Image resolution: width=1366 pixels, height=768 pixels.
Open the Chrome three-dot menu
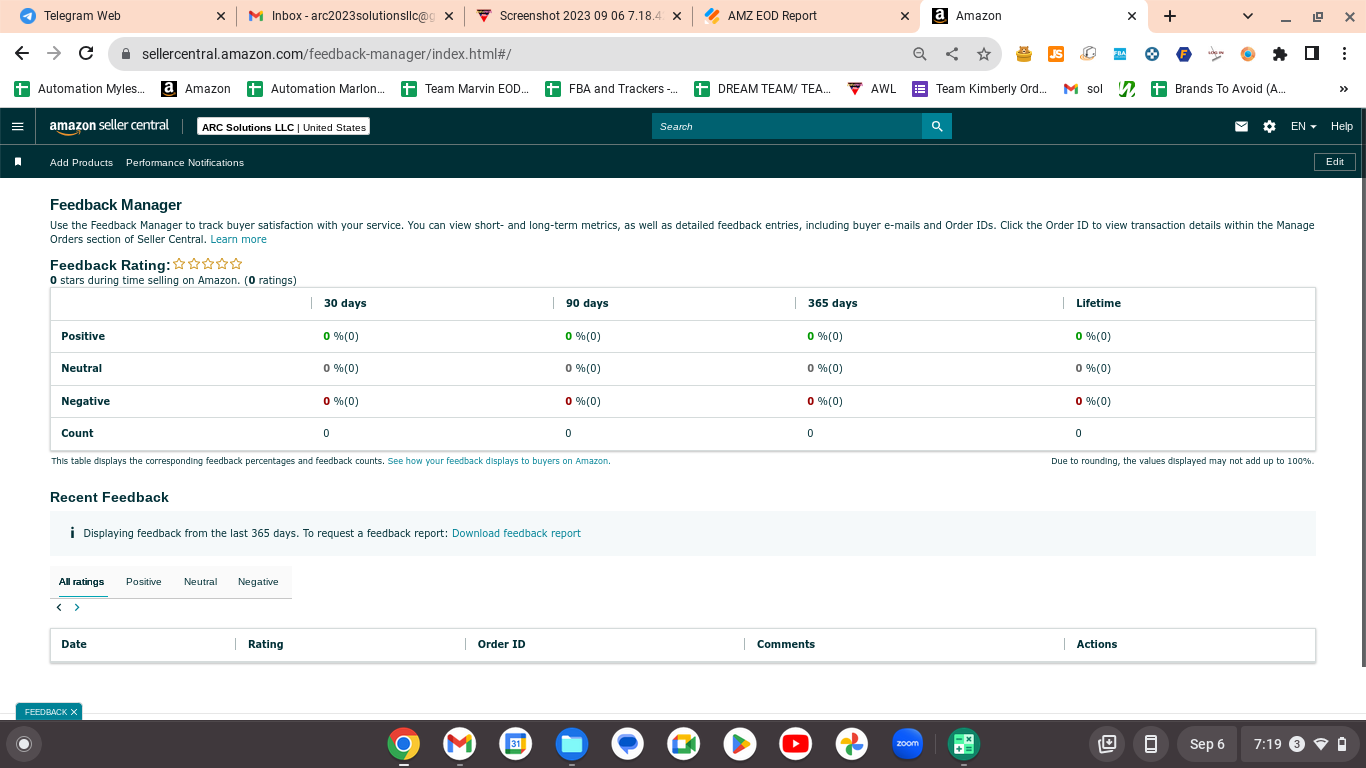click(1343, 54)
